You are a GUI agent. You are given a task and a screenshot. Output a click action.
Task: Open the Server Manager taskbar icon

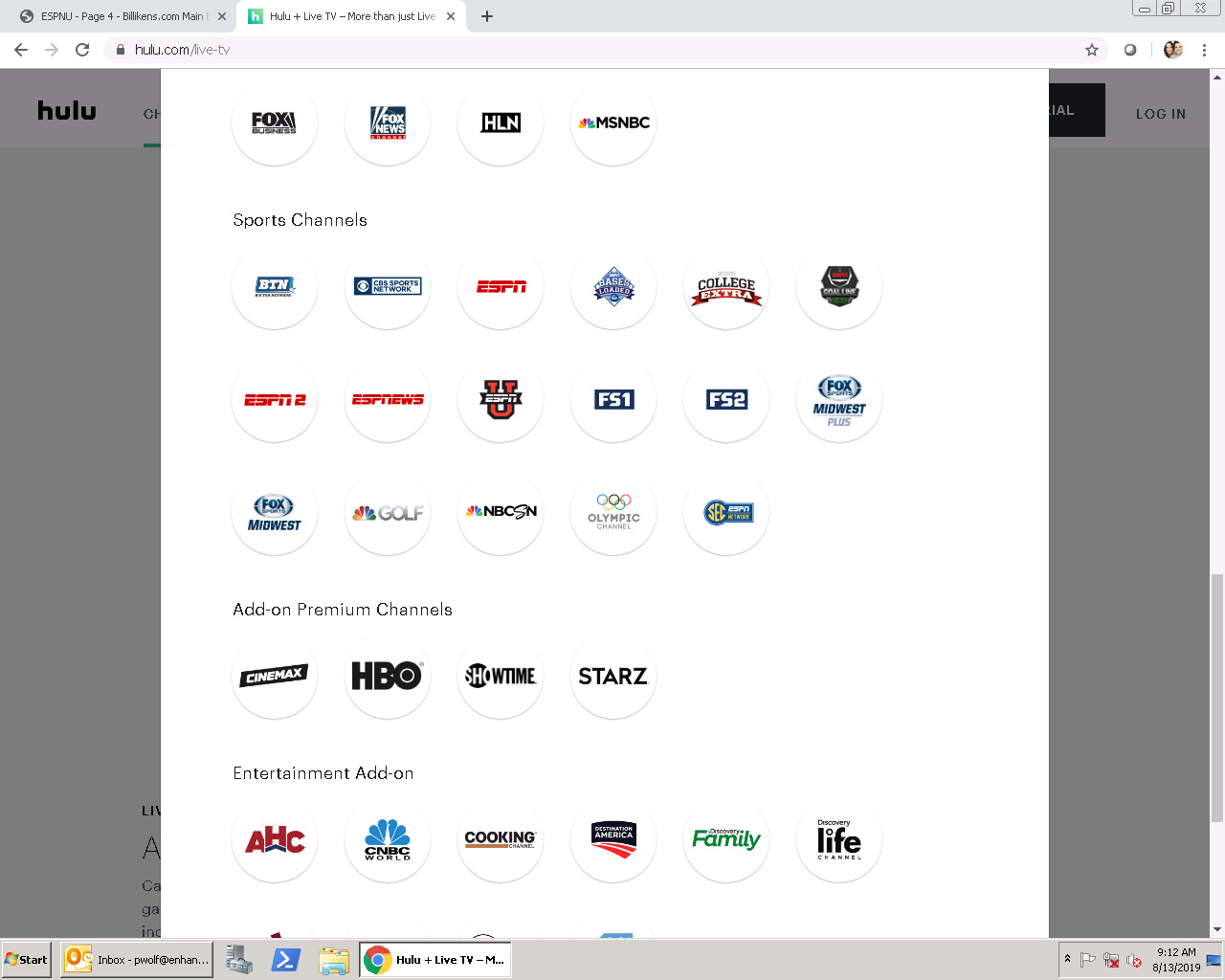(x=238, y=960)
